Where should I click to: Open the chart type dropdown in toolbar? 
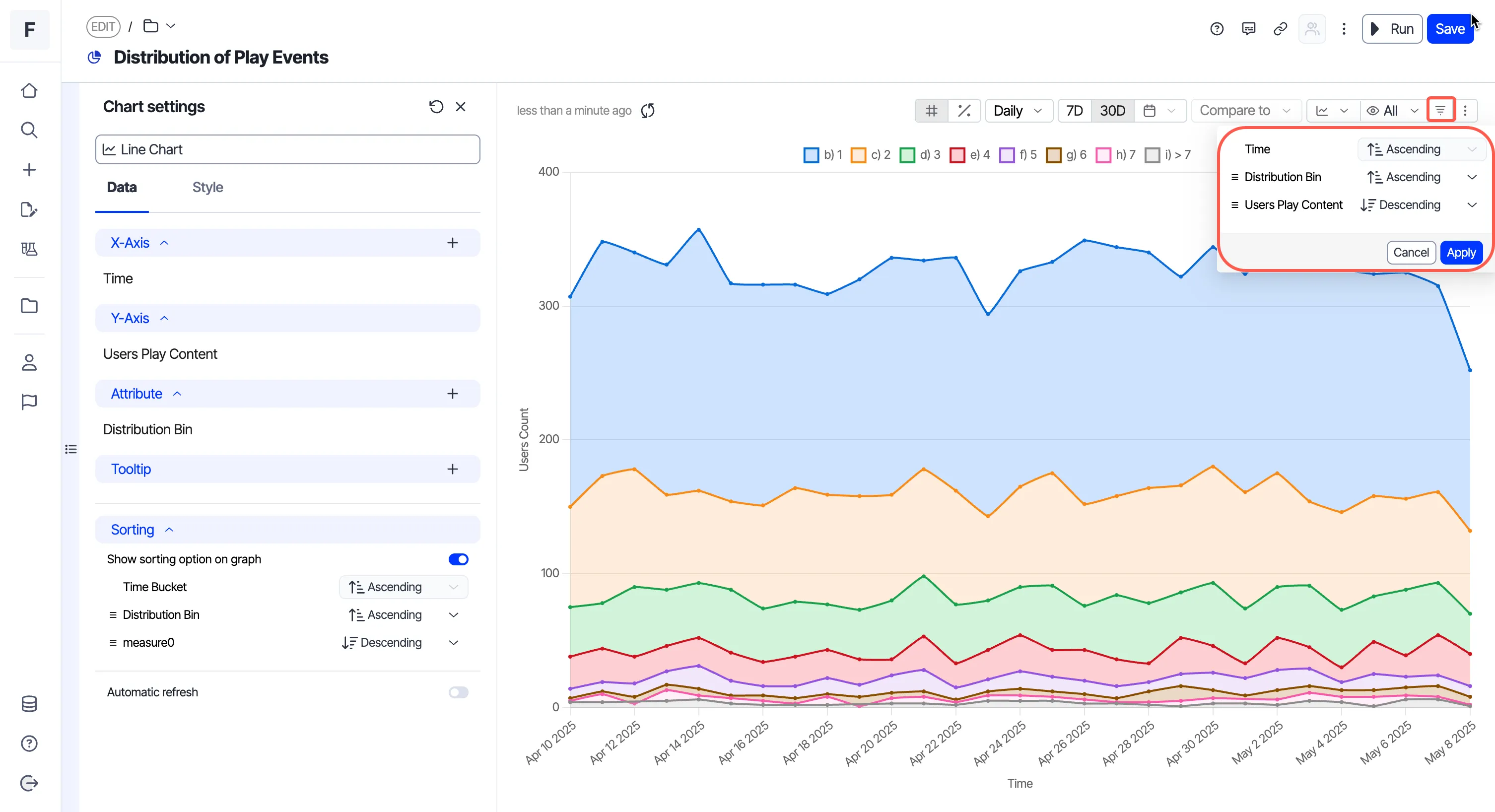1333,110
